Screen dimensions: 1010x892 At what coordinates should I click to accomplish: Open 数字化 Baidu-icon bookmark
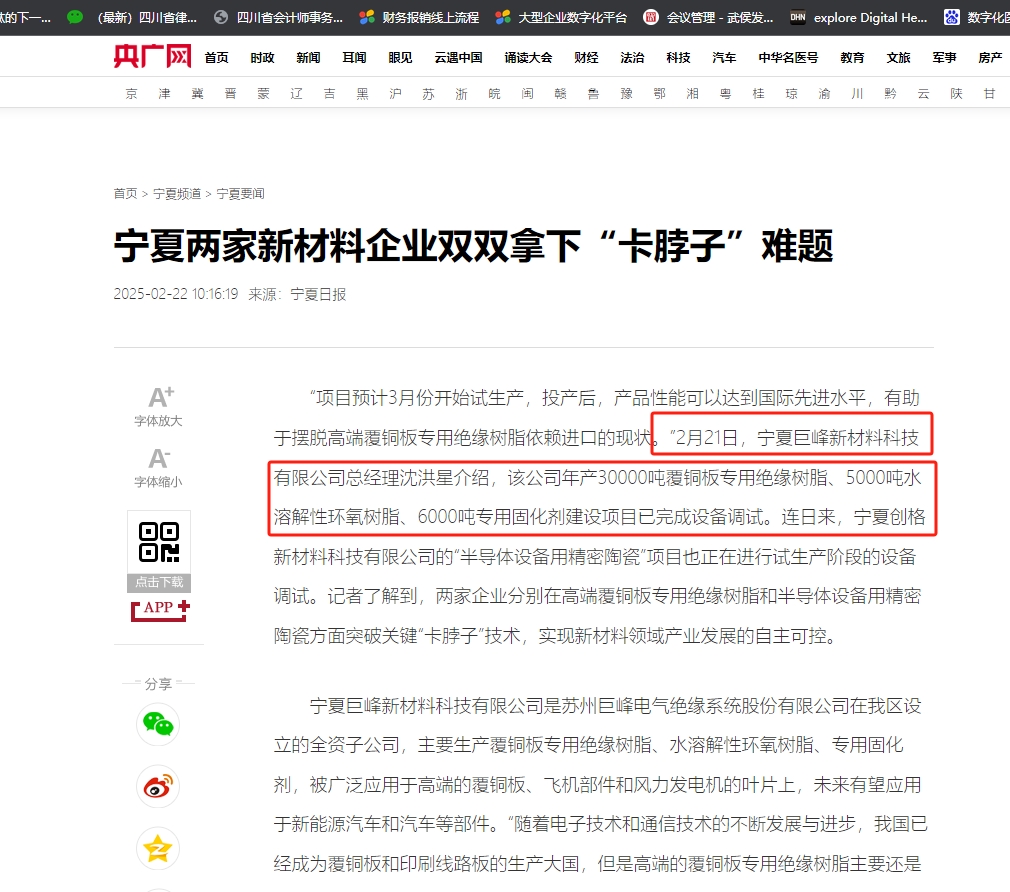coord(977,17)
